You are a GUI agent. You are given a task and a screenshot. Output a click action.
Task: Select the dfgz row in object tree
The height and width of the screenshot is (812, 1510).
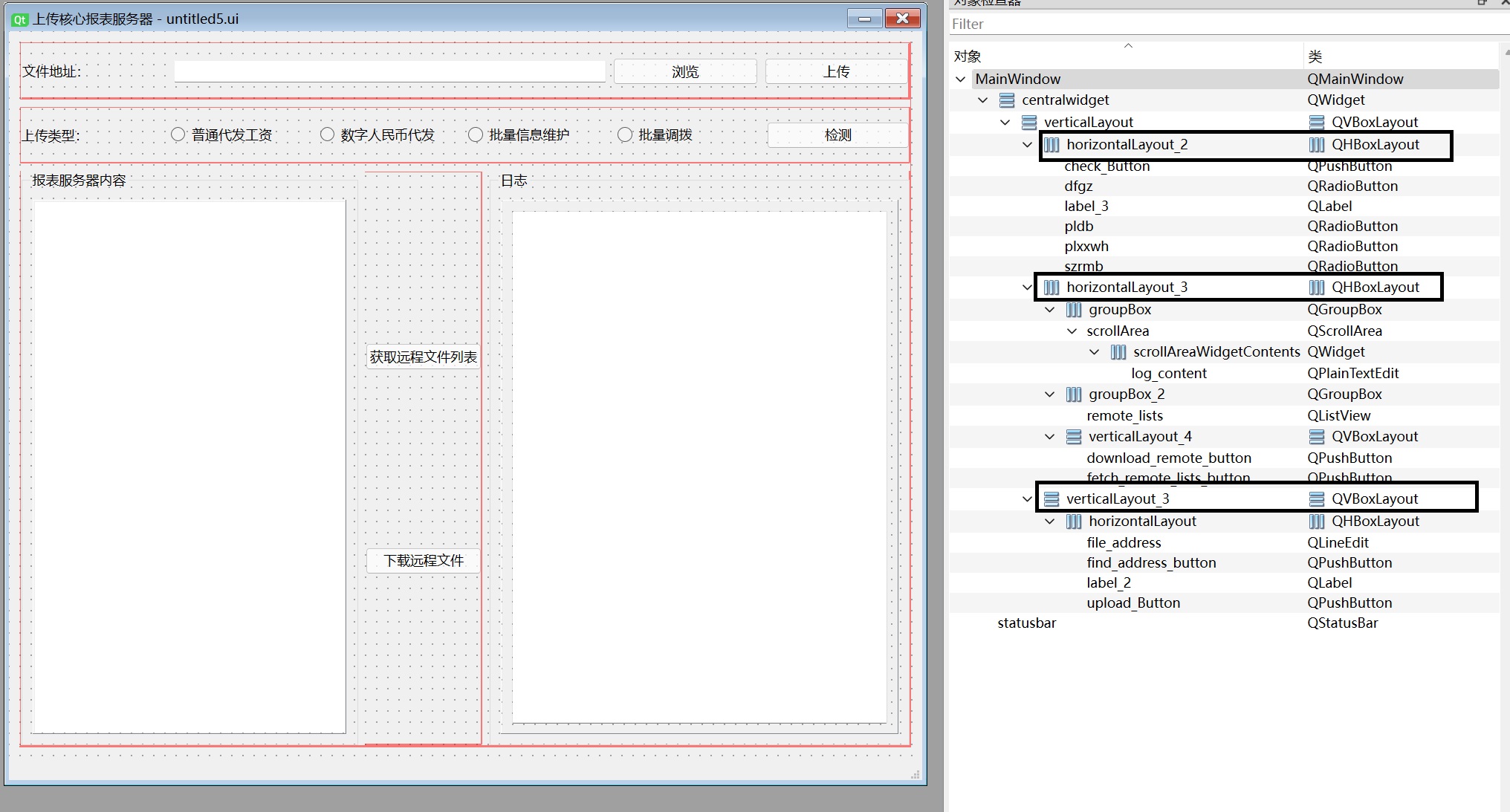[x=1224, y=186]
